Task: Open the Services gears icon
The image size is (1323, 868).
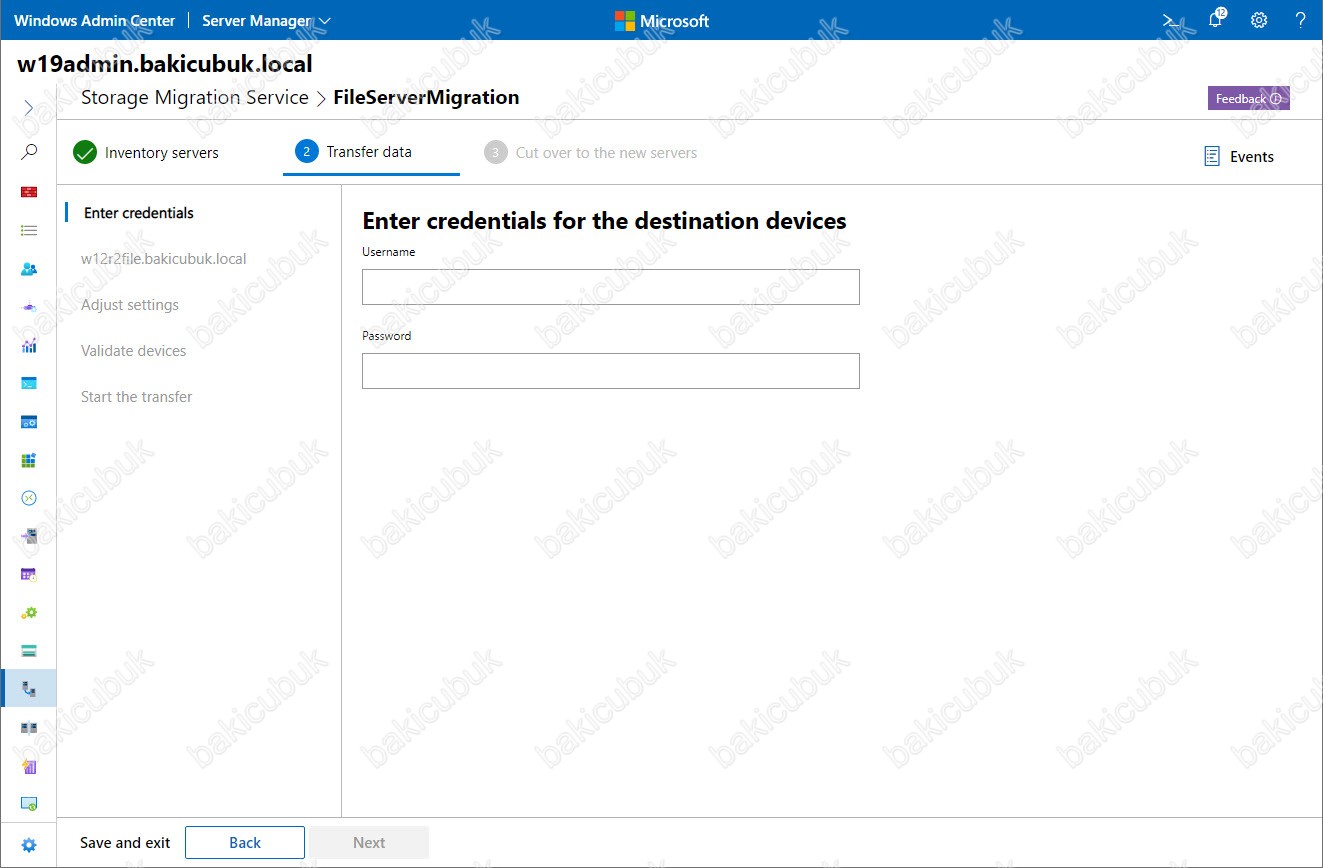Action: click(x=29, y=612)
